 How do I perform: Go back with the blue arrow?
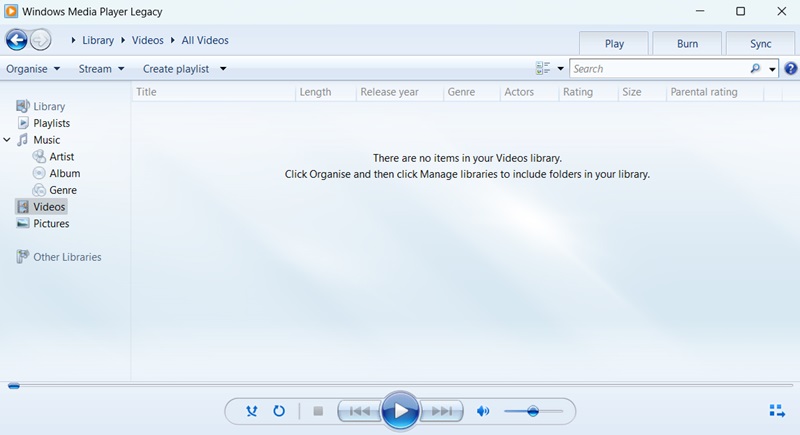click(x=16, y=40)
